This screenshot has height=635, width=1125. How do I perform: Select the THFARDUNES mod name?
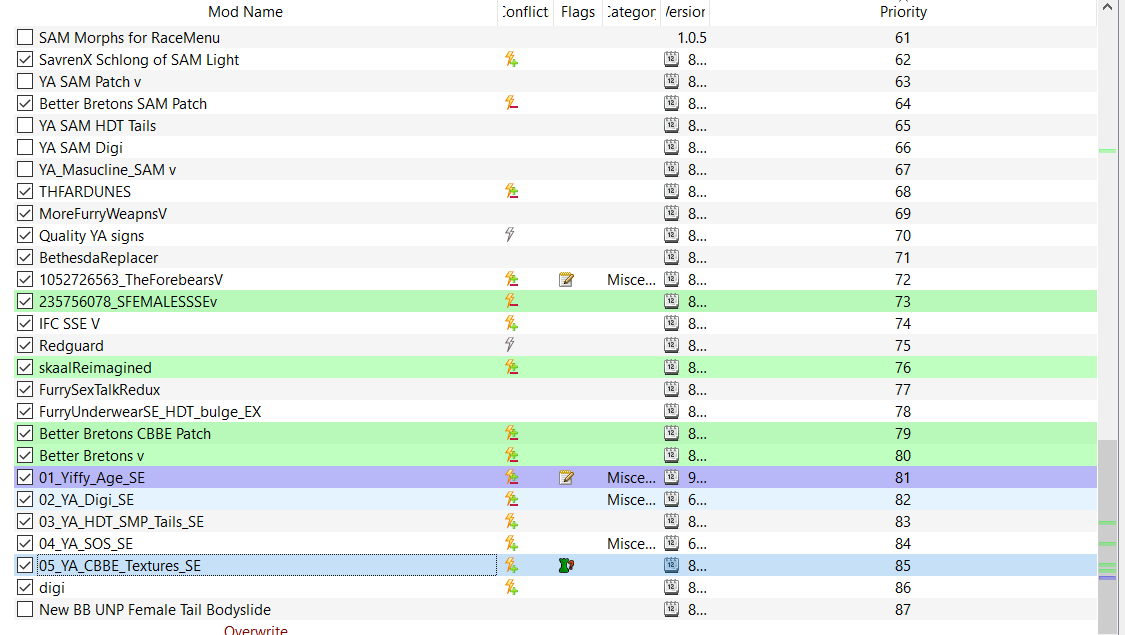(x=85, y=192)
